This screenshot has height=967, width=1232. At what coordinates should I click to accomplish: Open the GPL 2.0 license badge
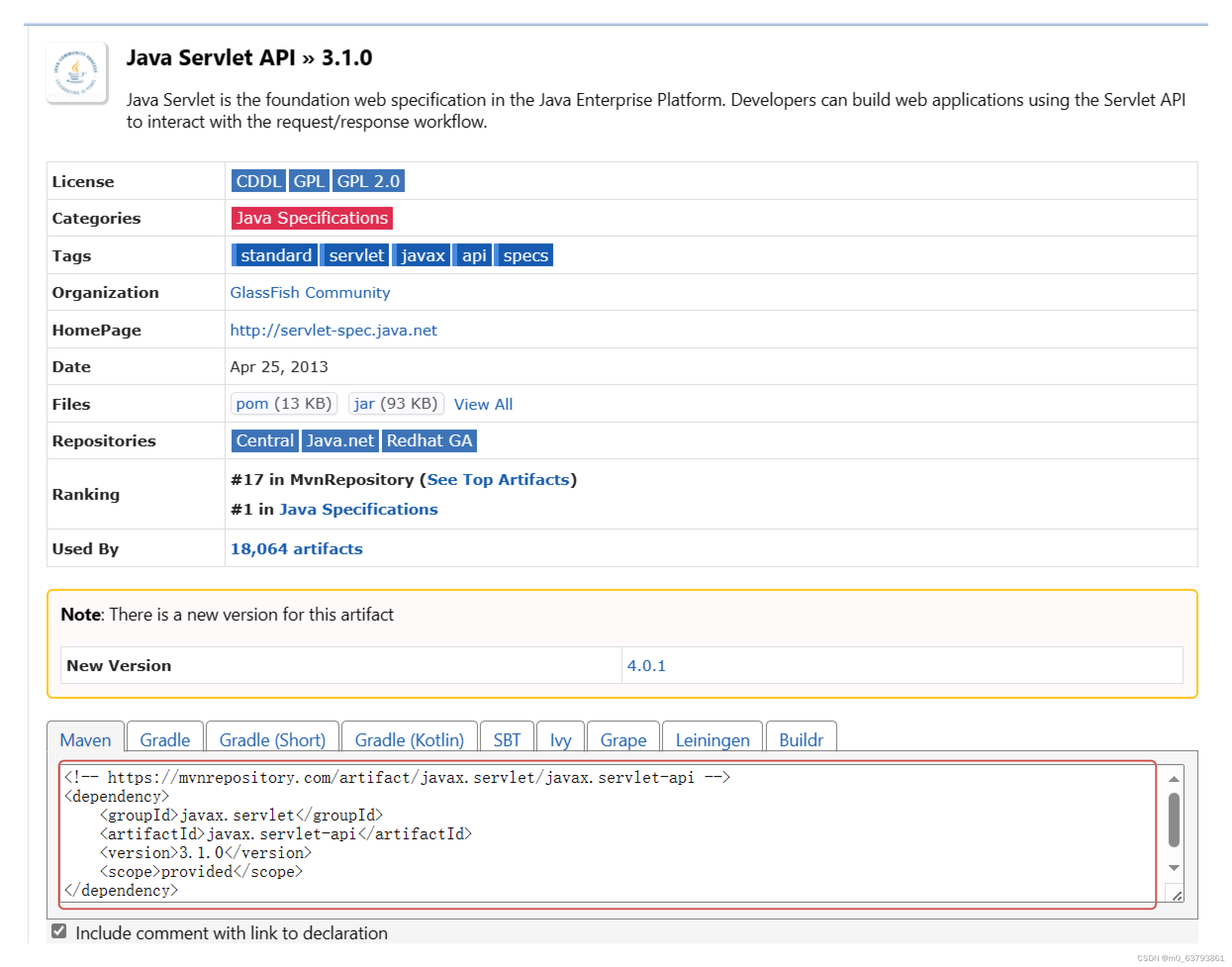click(368, 181)
